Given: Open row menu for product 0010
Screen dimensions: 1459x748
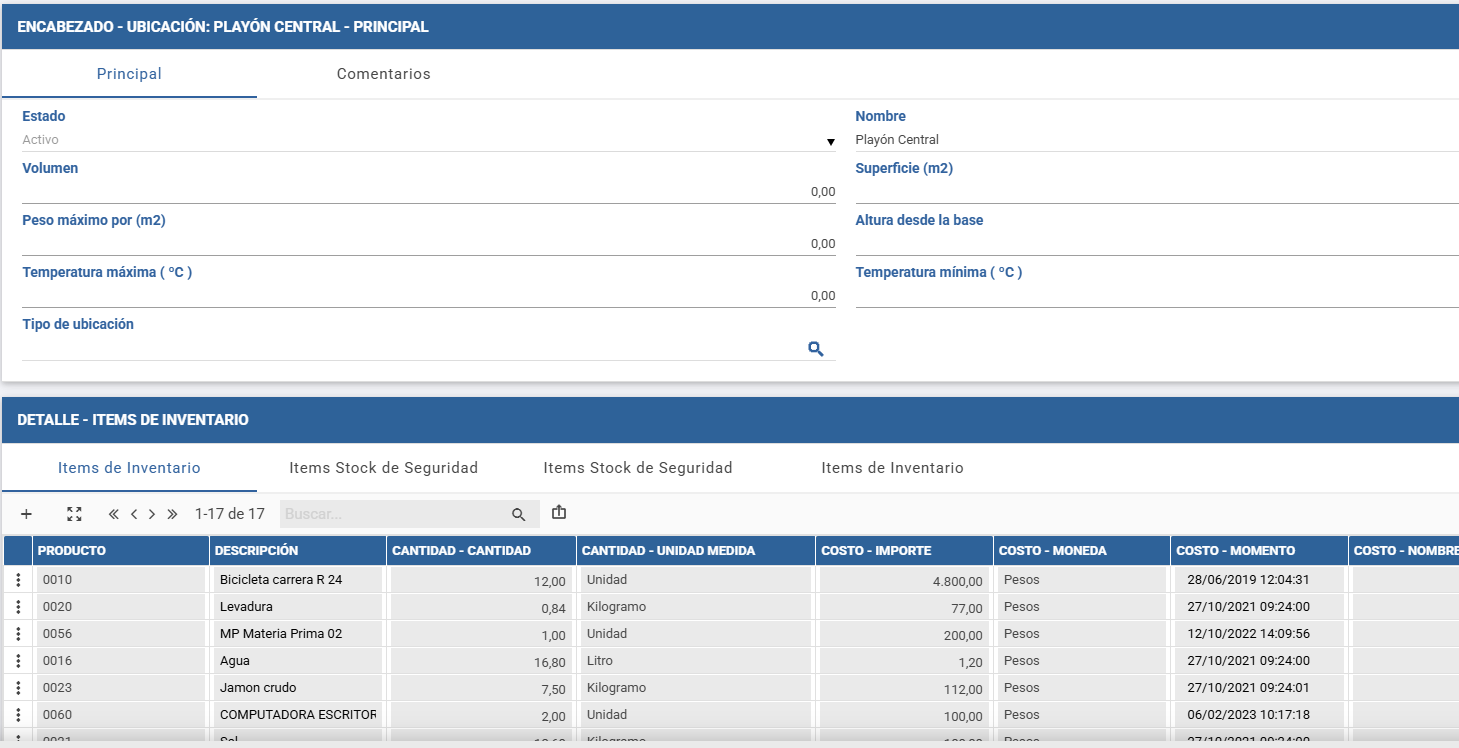Looking at the screenshot, I should click(x=18, y=580).
